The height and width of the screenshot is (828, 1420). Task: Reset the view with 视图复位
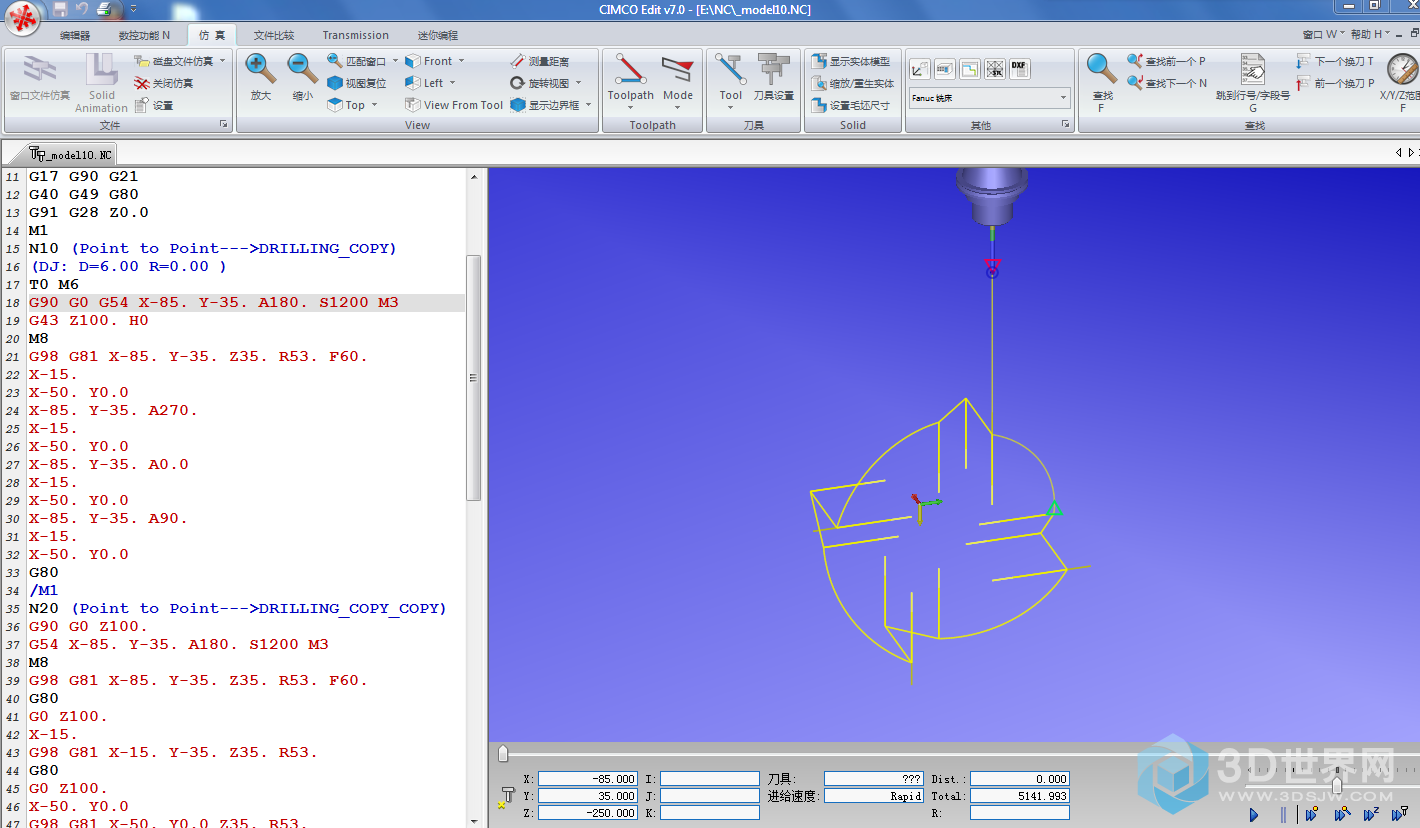357,83
